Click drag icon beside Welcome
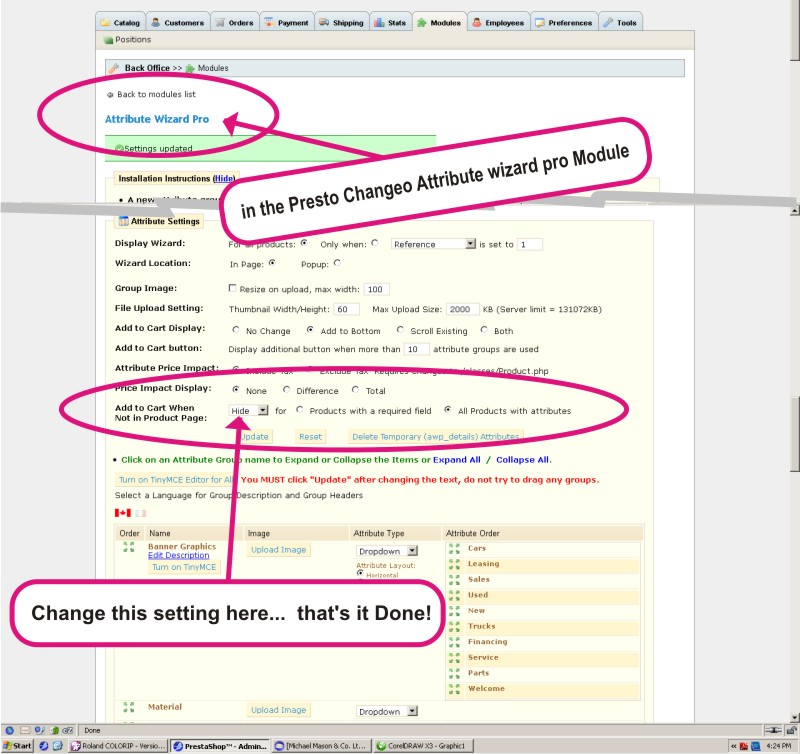 pyautogui.click(x=454, y=689)
